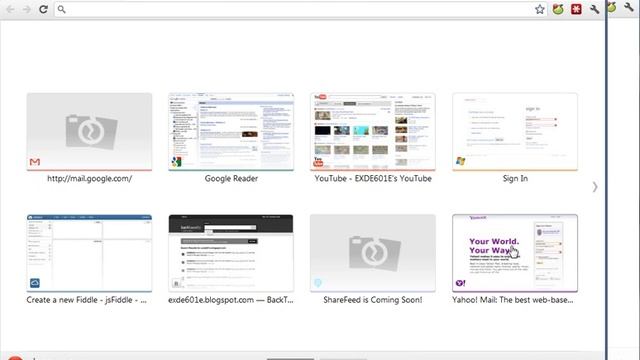Click the 'http://mail.google.com/' title

(89, 178)
